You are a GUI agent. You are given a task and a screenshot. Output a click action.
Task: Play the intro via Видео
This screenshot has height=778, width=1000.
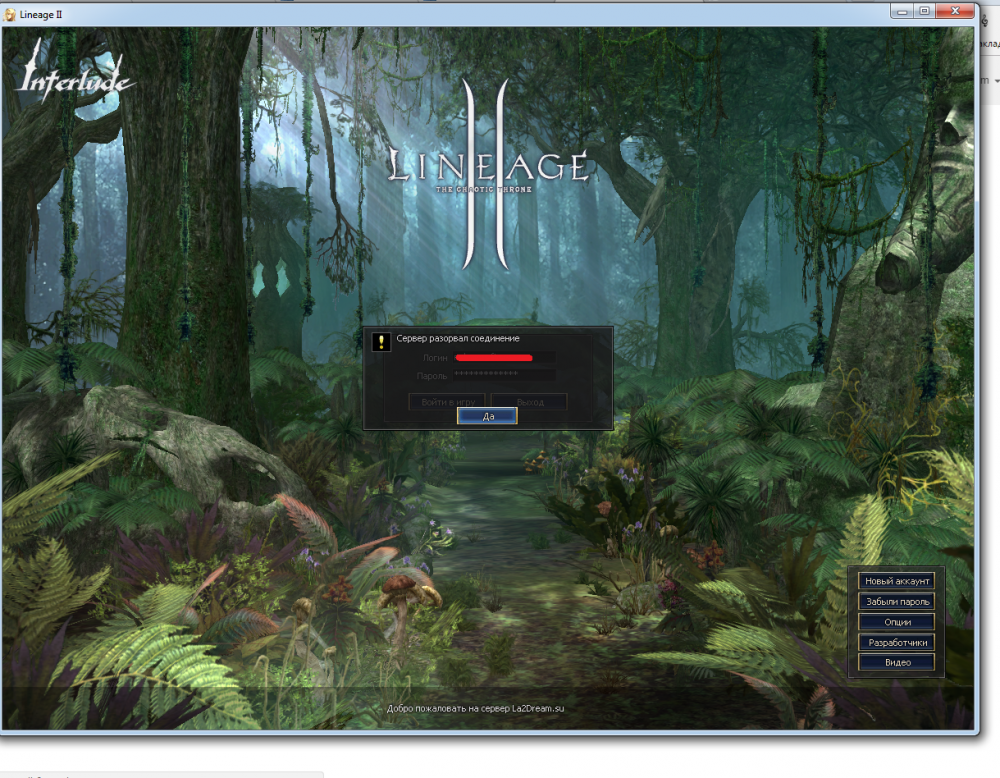click(x=897, y=662)
